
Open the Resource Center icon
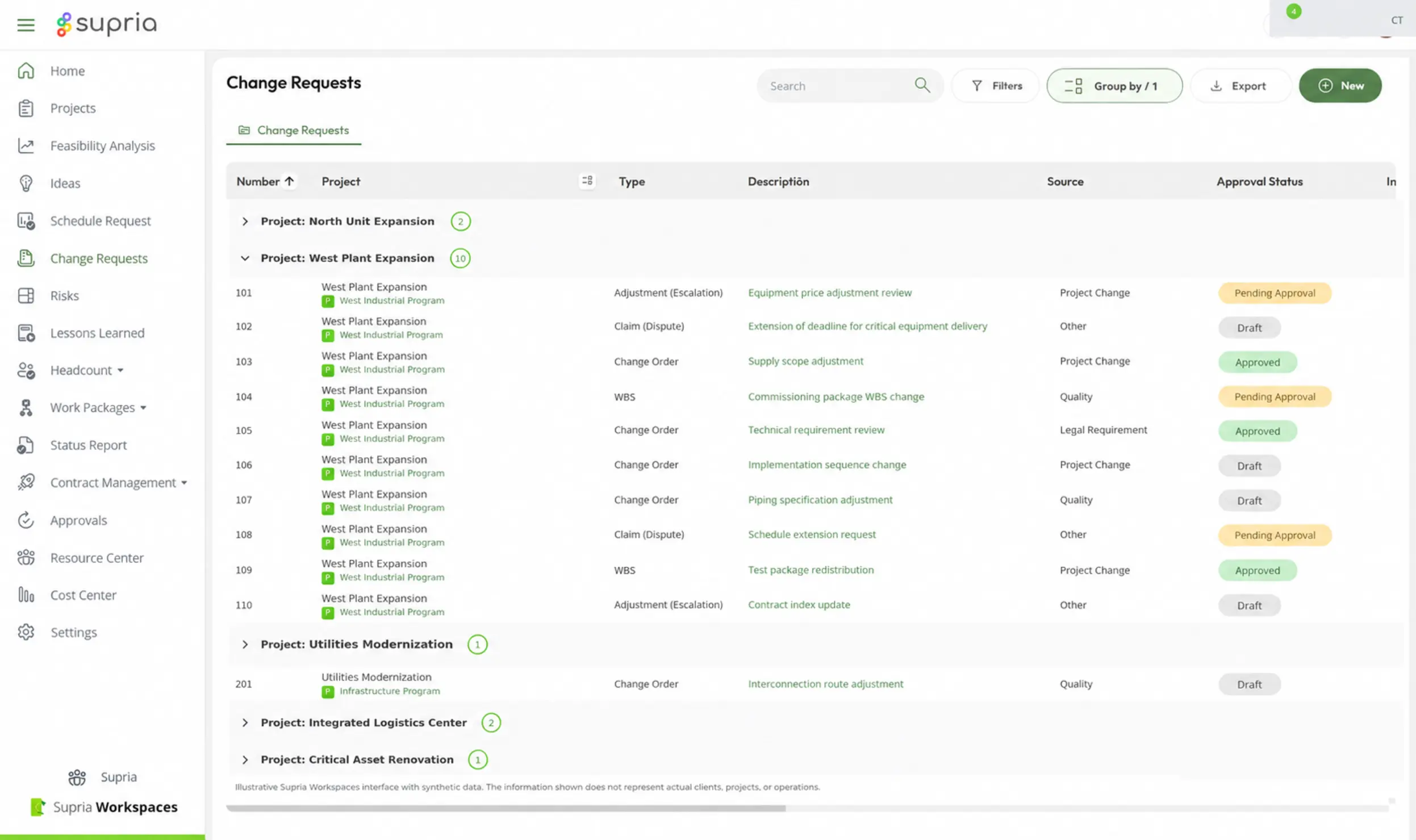(26, 557)
